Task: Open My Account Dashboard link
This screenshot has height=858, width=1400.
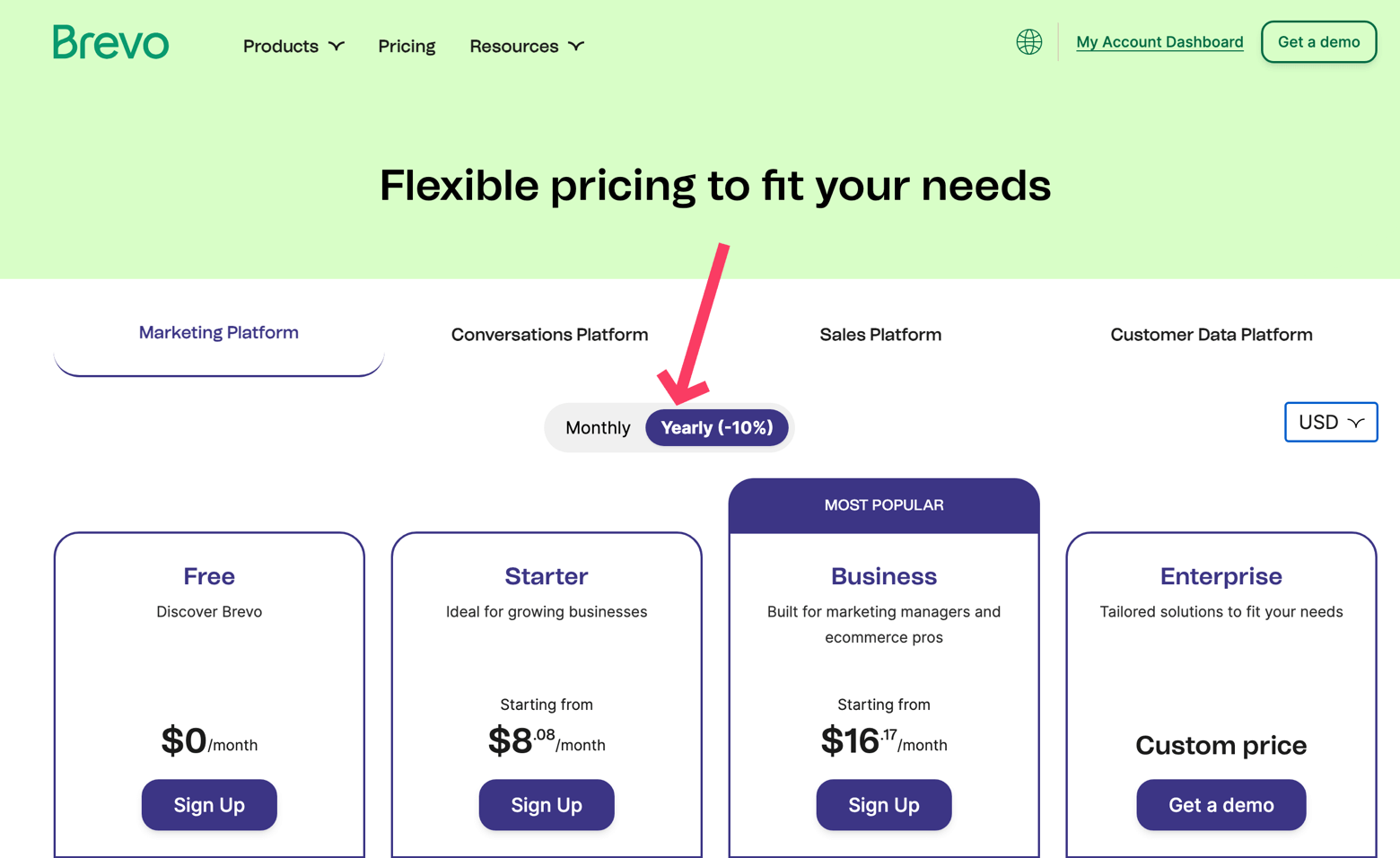Action: 1159,42
